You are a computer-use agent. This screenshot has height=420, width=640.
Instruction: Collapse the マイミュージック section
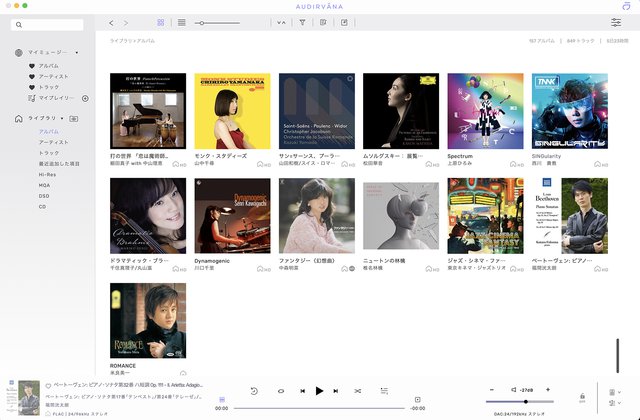coord(74,52)
